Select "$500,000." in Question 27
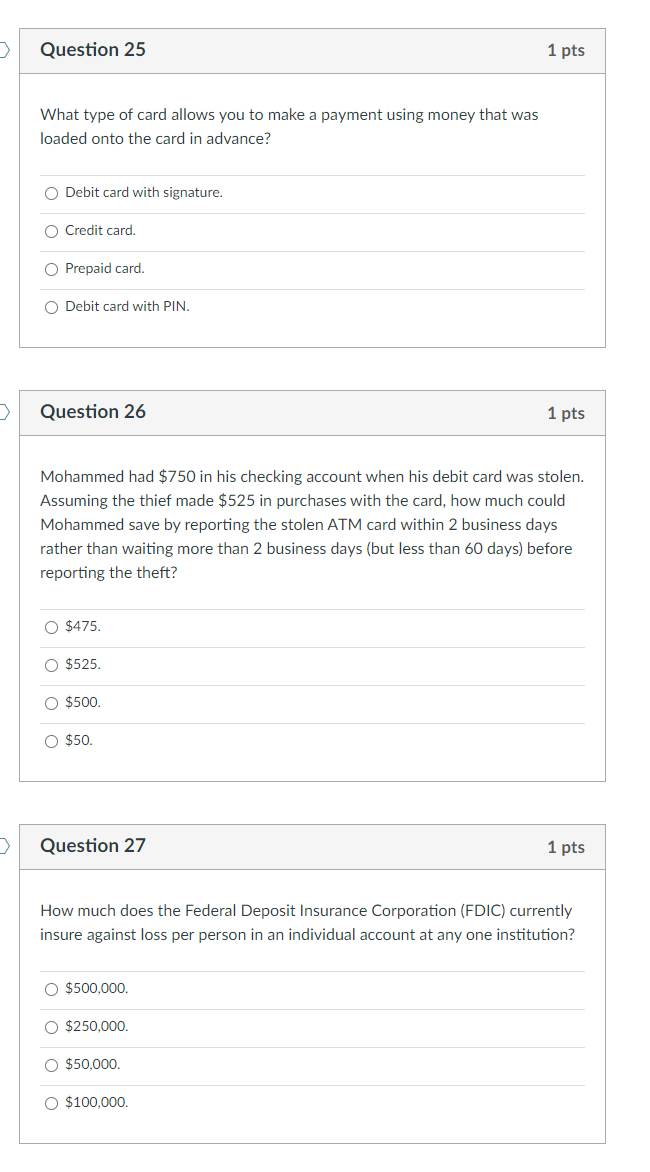This screenshot has height=1172, width=650. coord(51,988)
